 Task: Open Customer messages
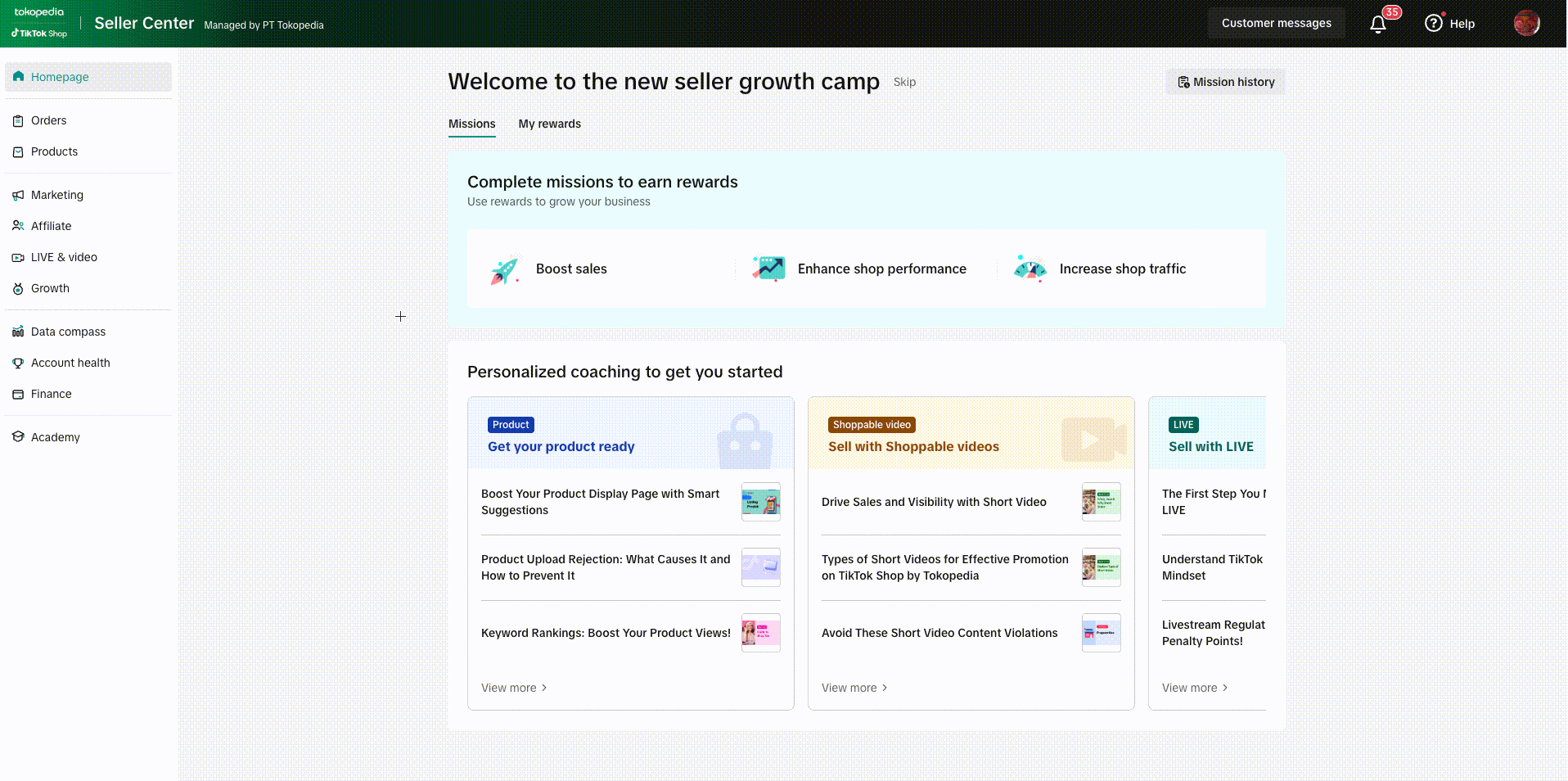[1276, 23]
